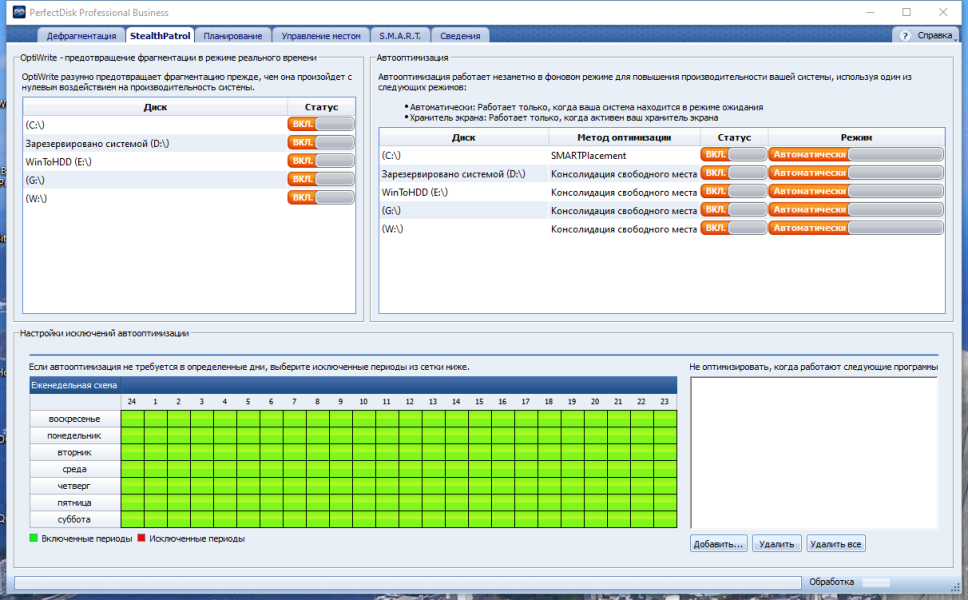968x600 pixels.
Task: Select the среда row header in schedule
Action: [x=75, y=469]
